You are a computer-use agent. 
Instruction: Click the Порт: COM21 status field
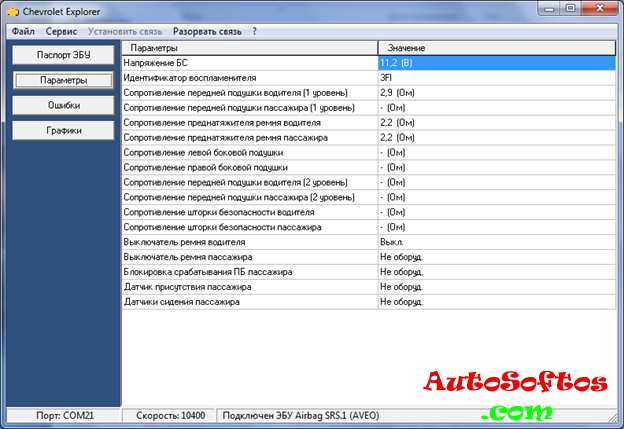(64, 415)
